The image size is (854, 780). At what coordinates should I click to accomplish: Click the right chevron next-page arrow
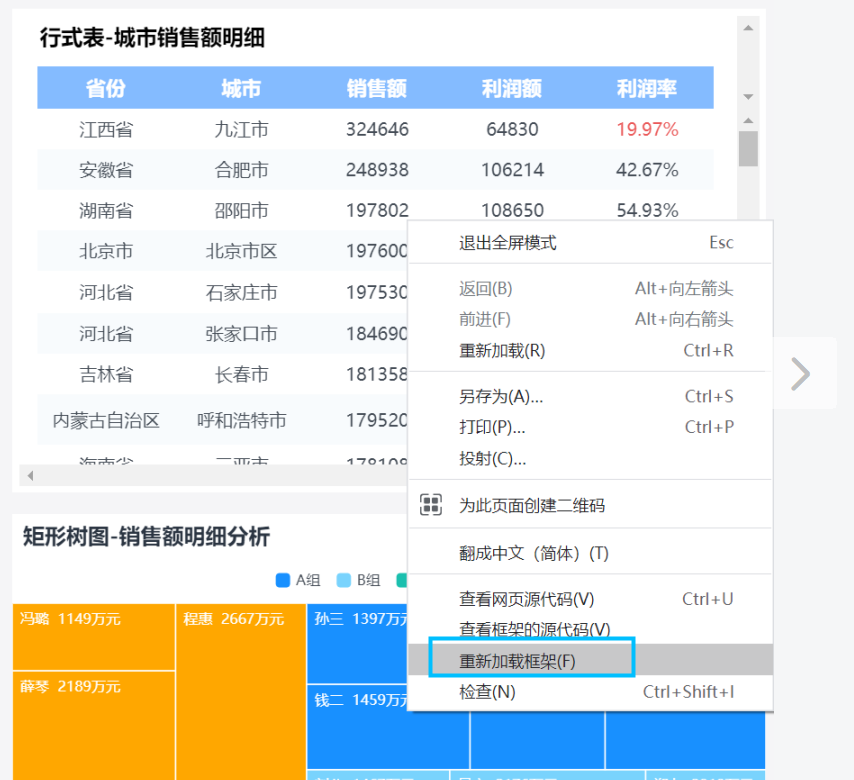[x=800, y=373]
